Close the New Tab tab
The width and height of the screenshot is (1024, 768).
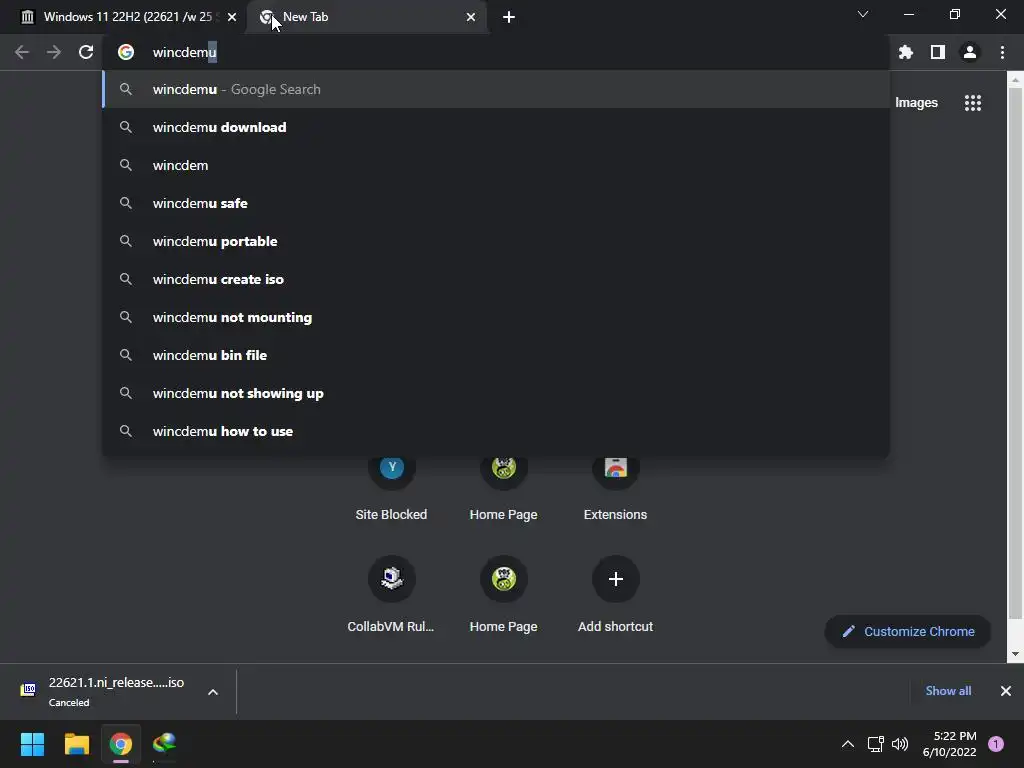(x=471, y=17)
